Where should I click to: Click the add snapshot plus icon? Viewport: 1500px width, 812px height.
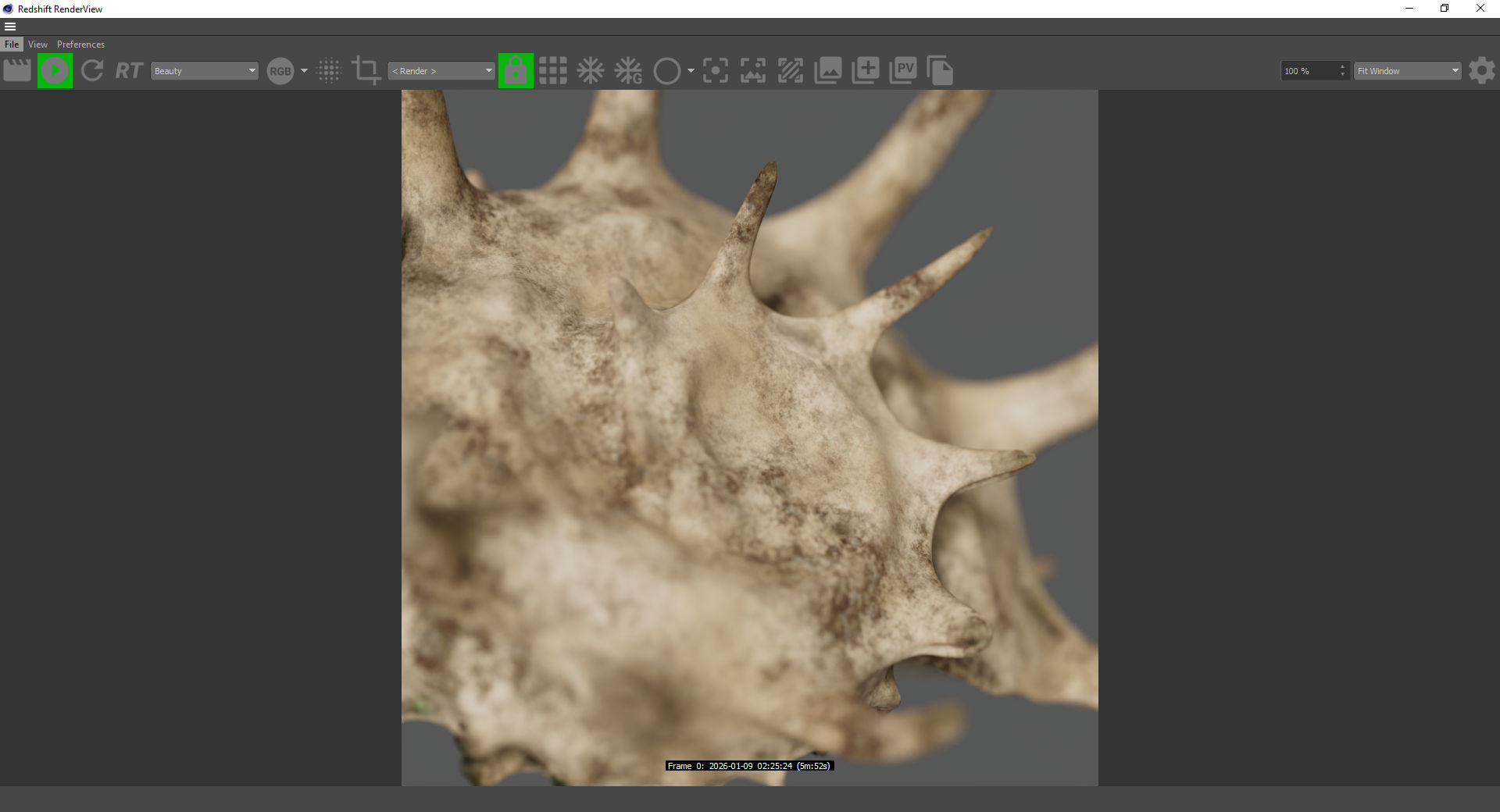(x=866, y=71)
